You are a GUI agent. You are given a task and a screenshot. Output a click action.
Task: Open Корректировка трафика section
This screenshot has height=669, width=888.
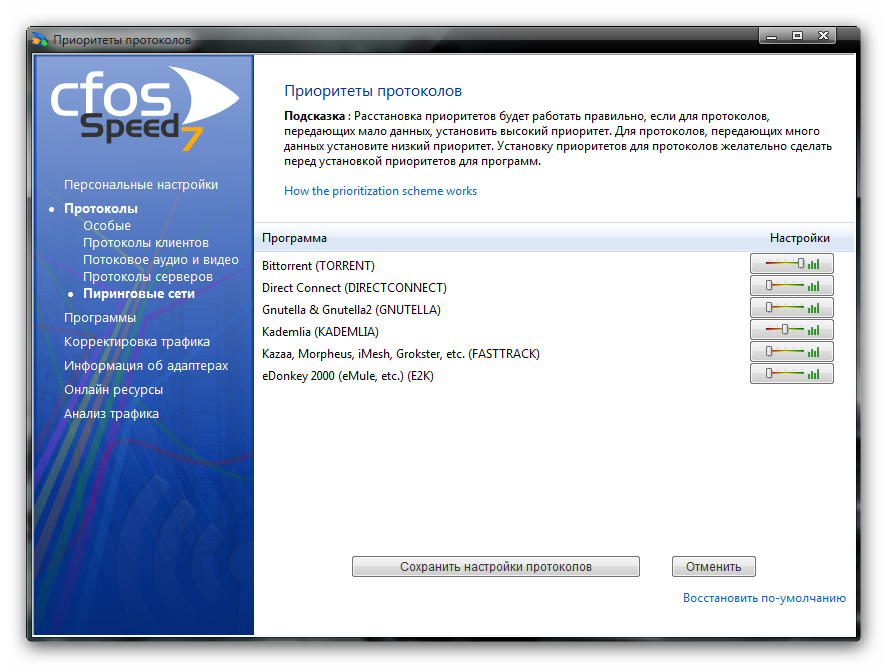tap(137, 342)
